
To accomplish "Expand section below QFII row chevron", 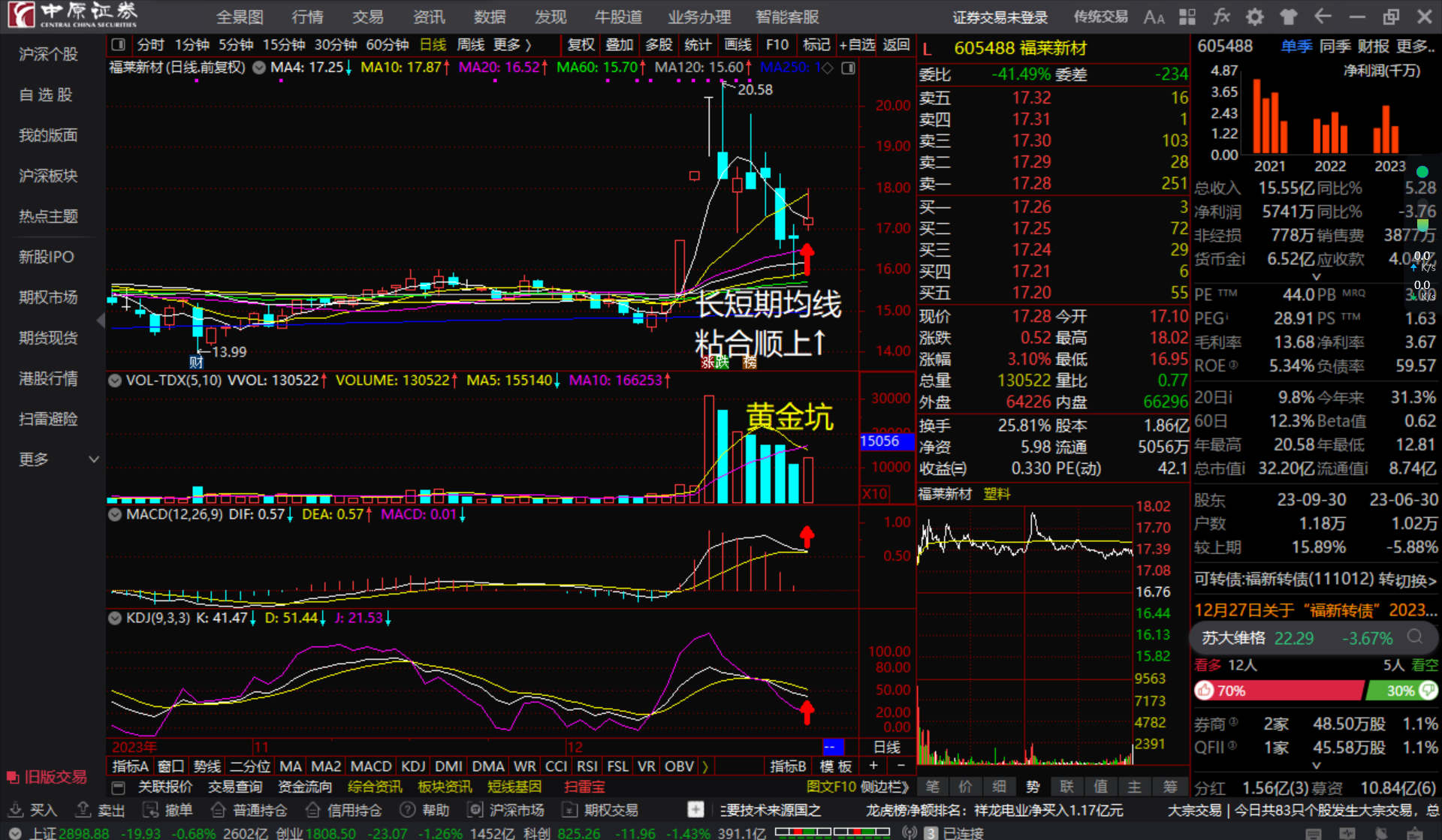I will pos(1316,766).
